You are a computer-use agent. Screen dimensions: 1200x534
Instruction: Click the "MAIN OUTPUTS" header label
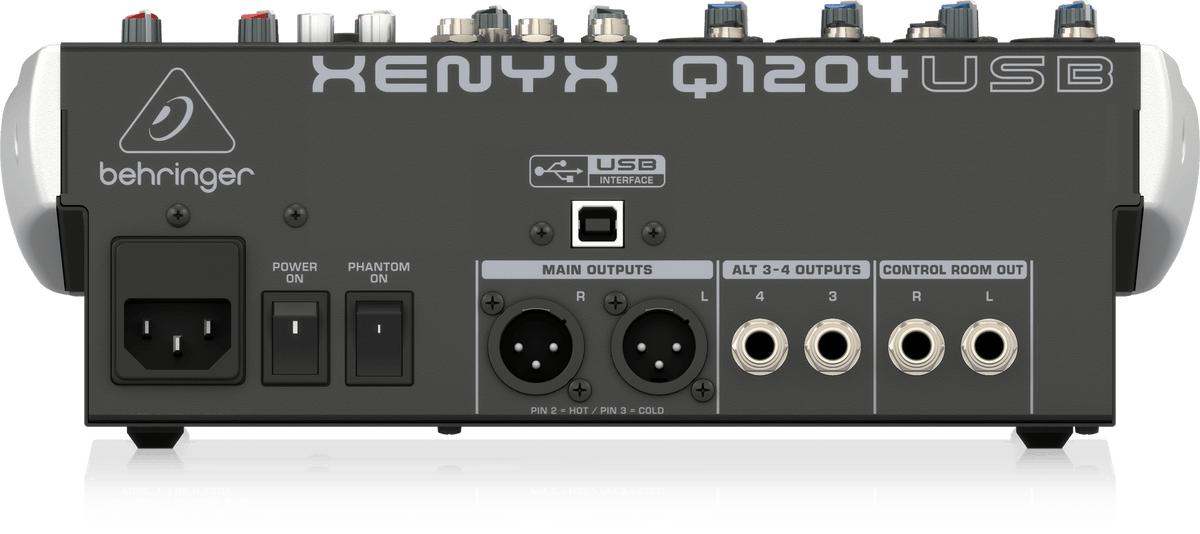(597, 269)
